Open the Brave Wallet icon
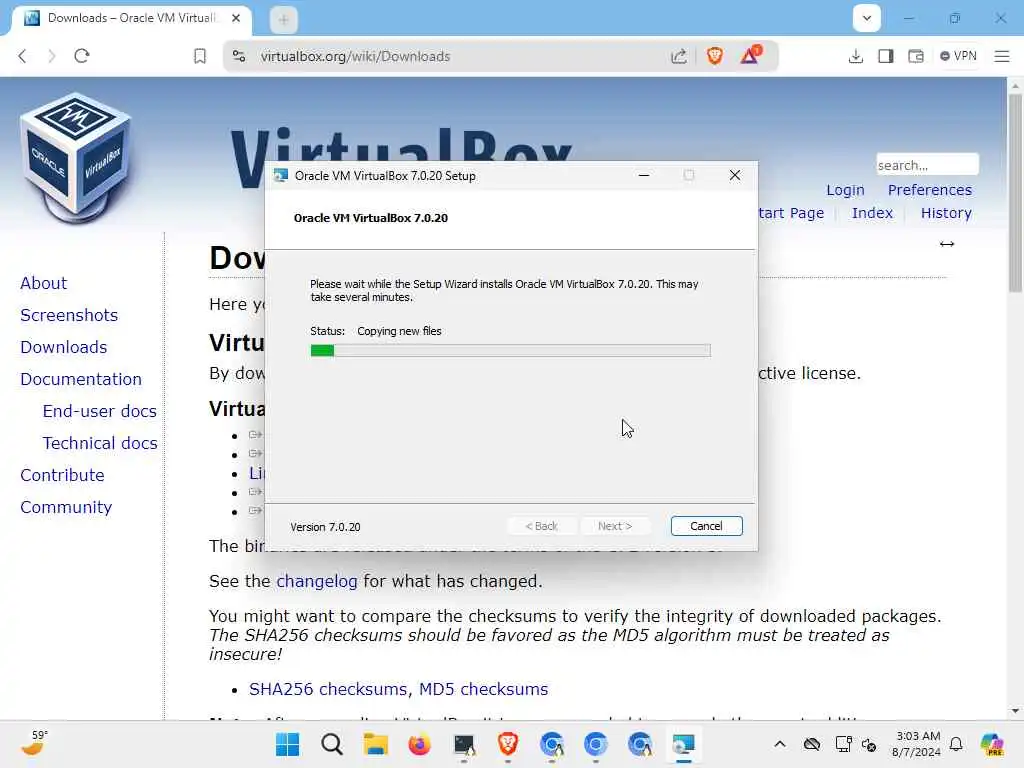Viewport: 1024px width, 768px height. pos(916,56)
